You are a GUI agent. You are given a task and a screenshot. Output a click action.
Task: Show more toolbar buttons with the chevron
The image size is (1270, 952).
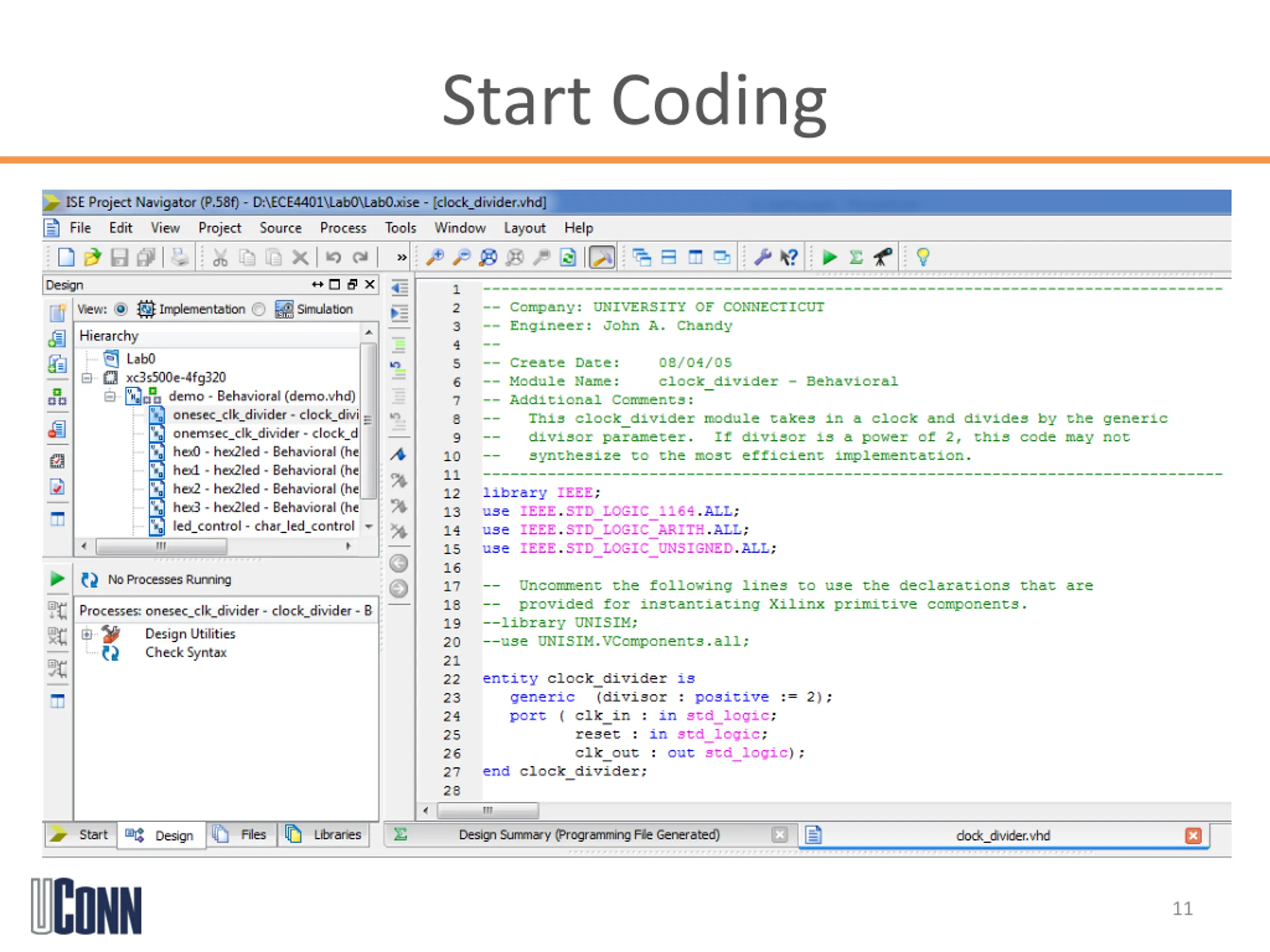pos(401,258)
